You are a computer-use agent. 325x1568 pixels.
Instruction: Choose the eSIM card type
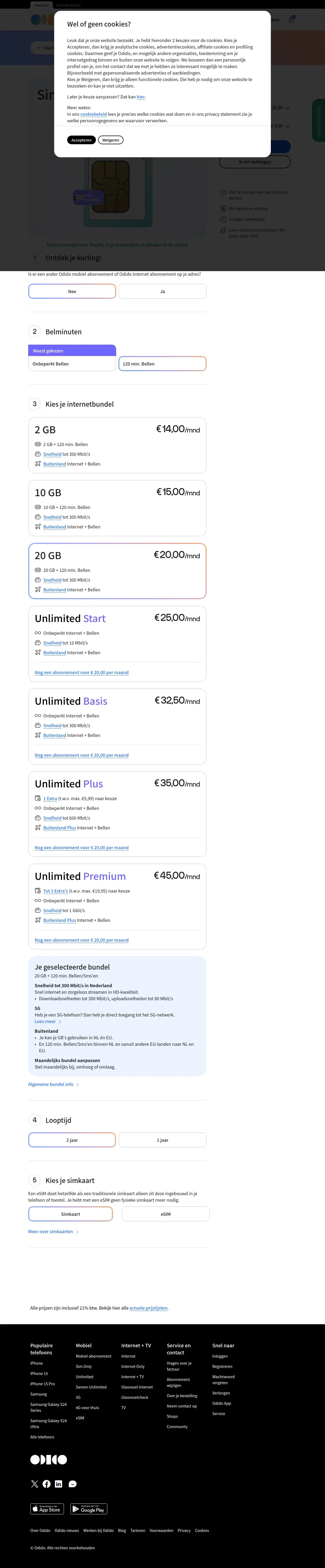point(165,1214)
